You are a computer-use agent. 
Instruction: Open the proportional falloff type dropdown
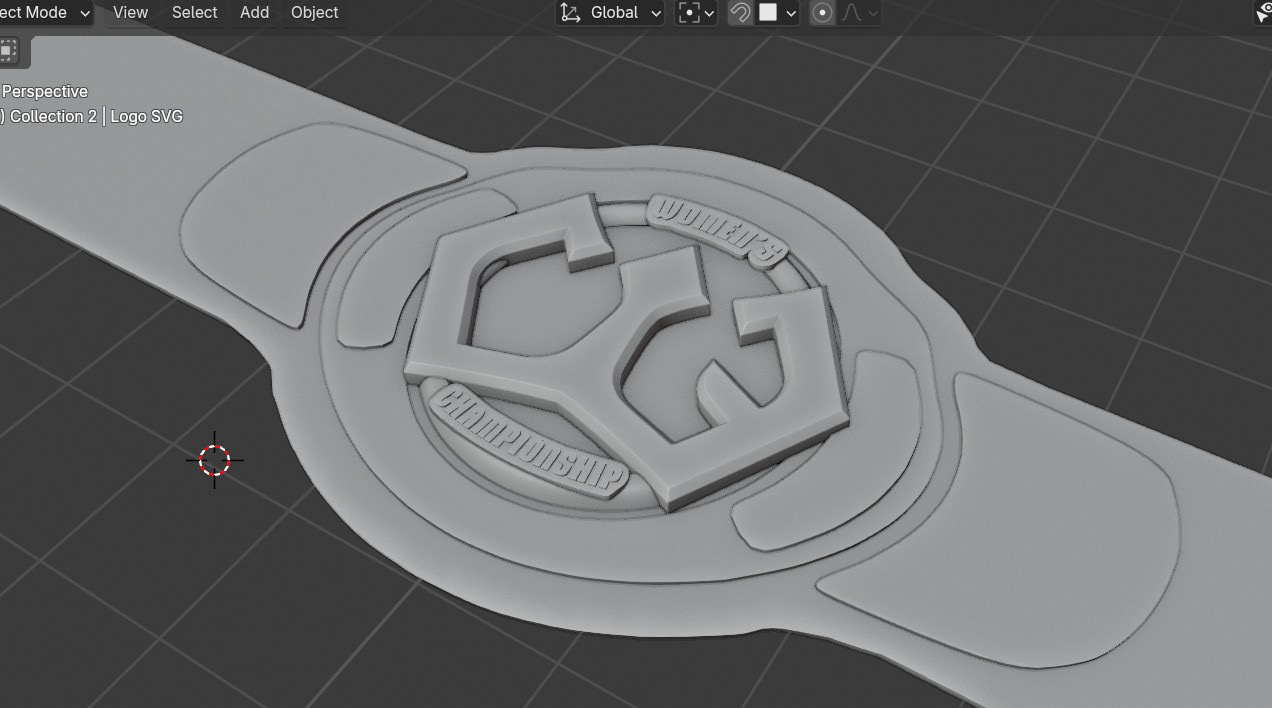click(872, 12)
